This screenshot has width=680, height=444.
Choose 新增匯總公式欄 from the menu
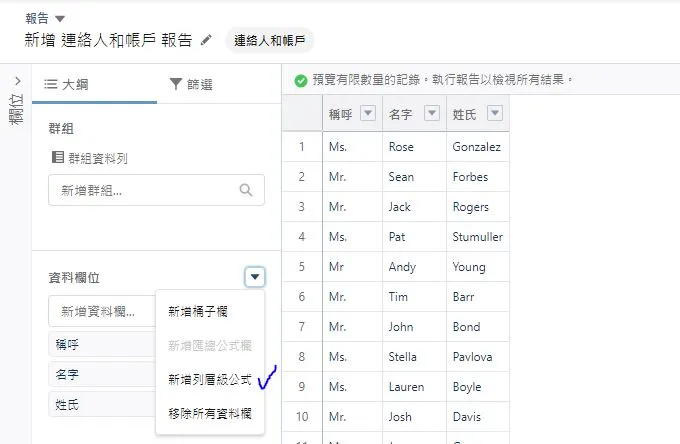[x=210, y=346]
